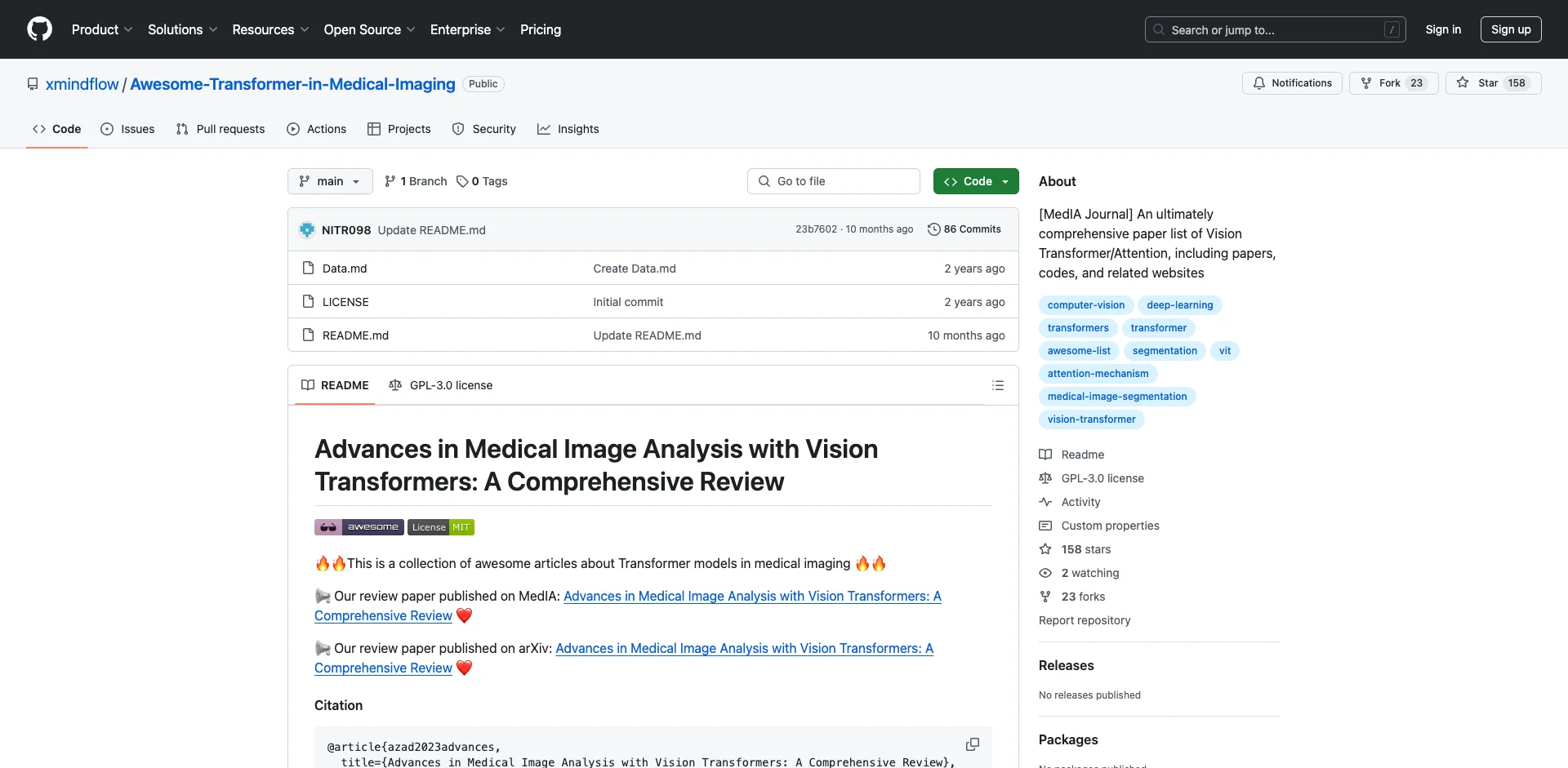This screenshot has height=768, width=1568.
Task: Click the Activity pulse icon
Action: (1045, 502)
